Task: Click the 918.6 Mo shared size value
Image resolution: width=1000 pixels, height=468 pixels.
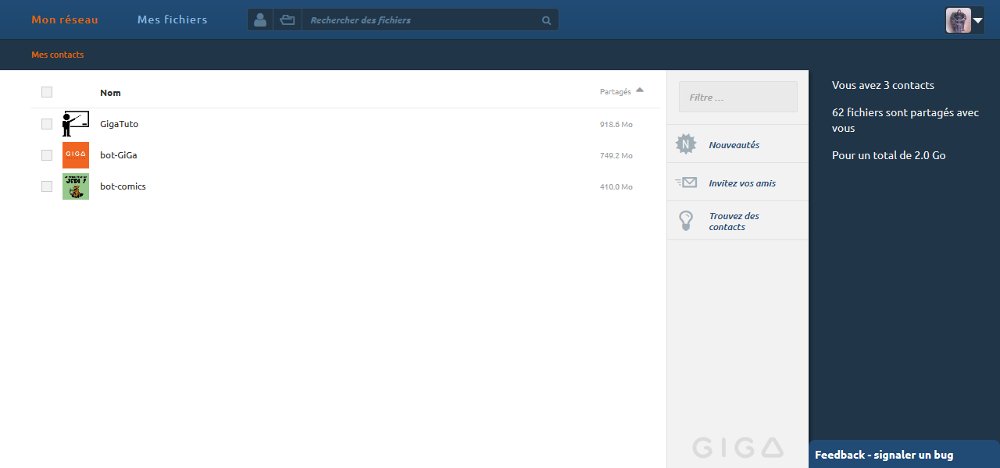Action: click(616, 124)
